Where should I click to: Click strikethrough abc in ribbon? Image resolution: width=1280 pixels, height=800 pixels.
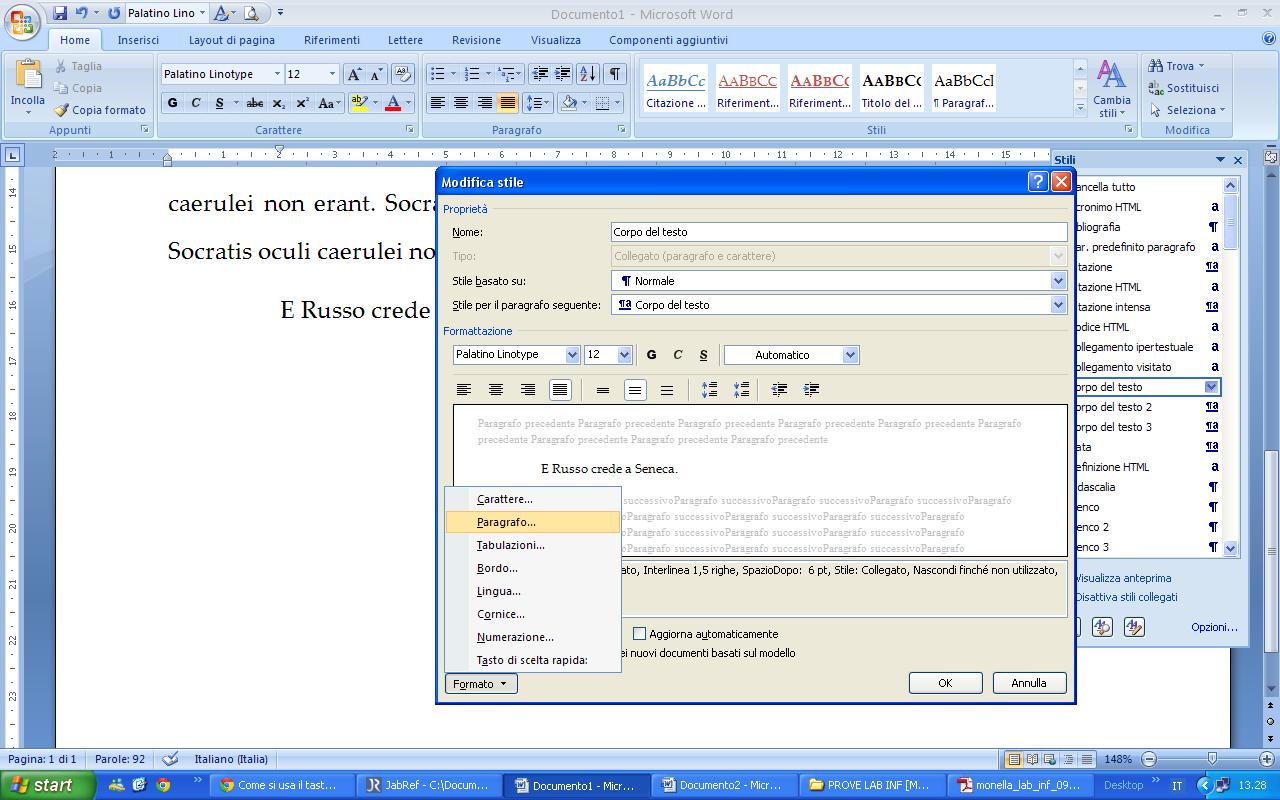pyautogui.click(x=255, y=103)
